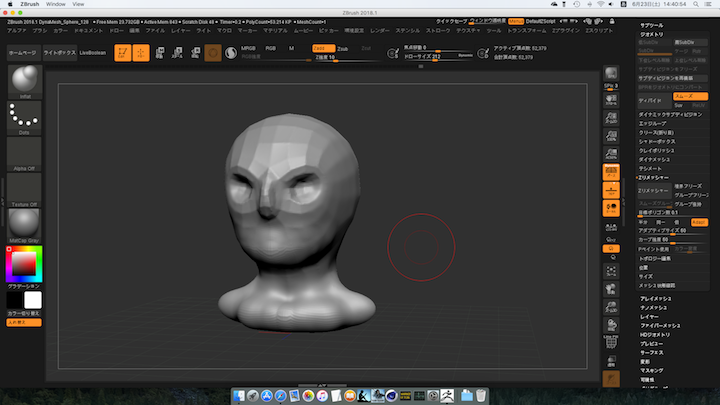
Task: Open the カラー Color menu
Action: point(61,31)
